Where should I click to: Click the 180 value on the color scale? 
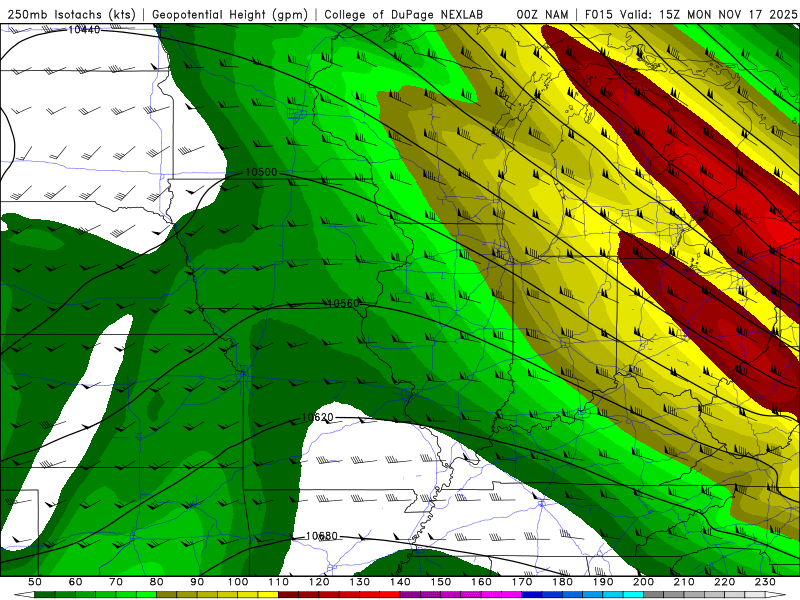pyautogui.click(x=562, y=582)
